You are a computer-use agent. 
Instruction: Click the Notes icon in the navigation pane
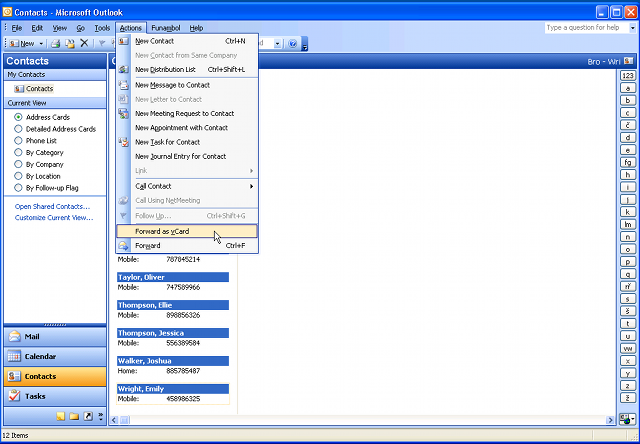click(x=61, y=416)
